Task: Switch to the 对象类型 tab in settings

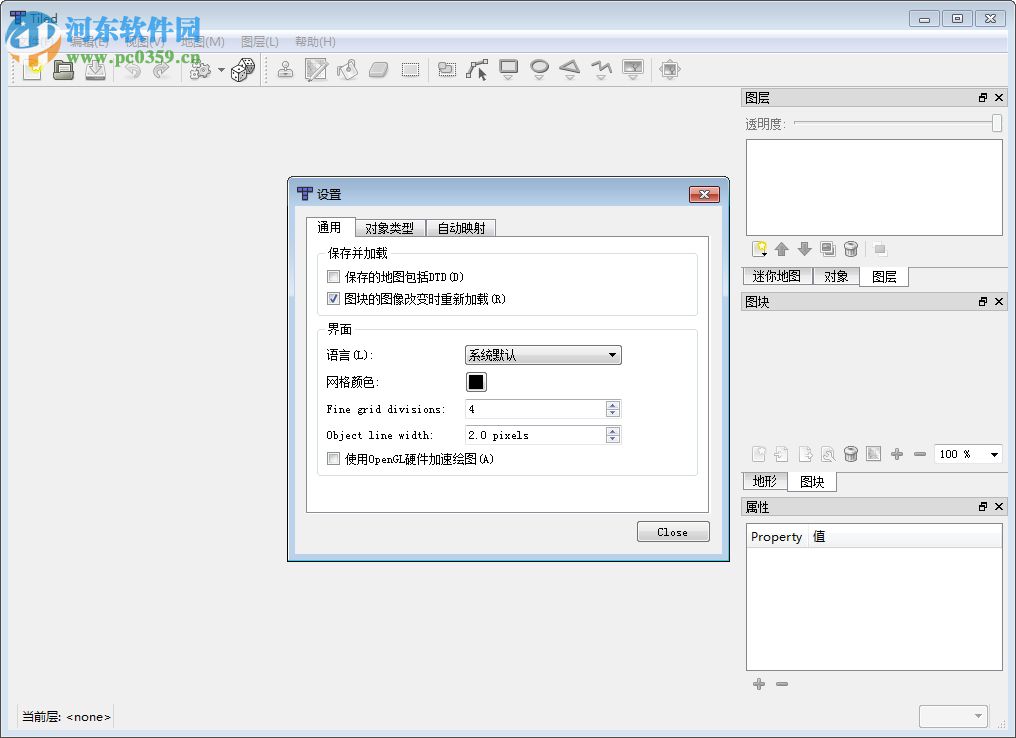Action: pos(390,228)
